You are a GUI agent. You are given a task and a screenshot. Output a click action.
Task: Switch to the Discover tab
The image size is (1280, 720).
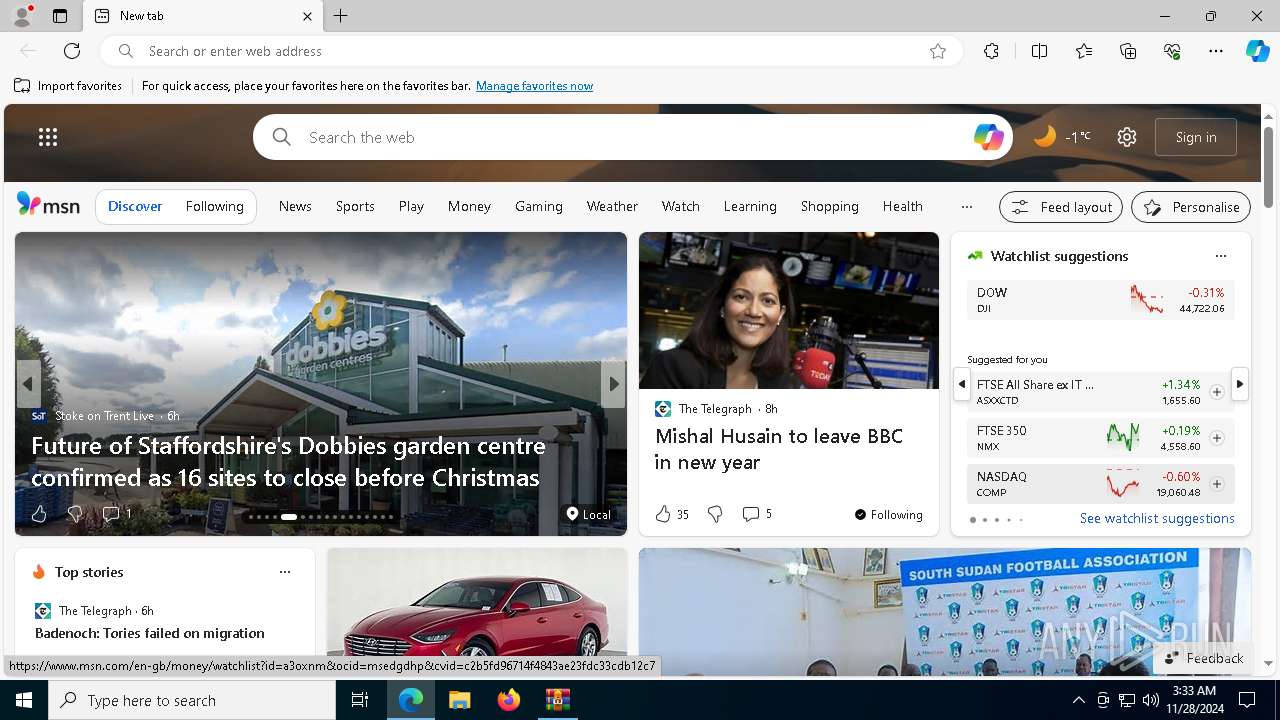[x=135, y=206]
